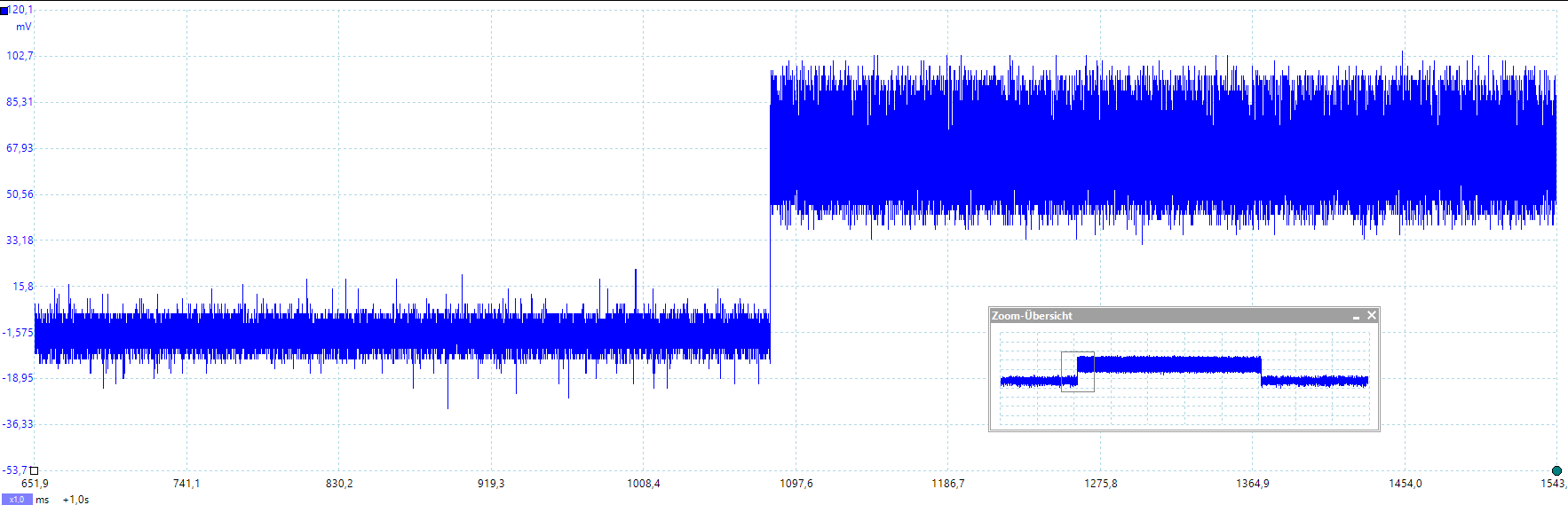Click the 1275,8 time axis value

(x=1101, y=484)
